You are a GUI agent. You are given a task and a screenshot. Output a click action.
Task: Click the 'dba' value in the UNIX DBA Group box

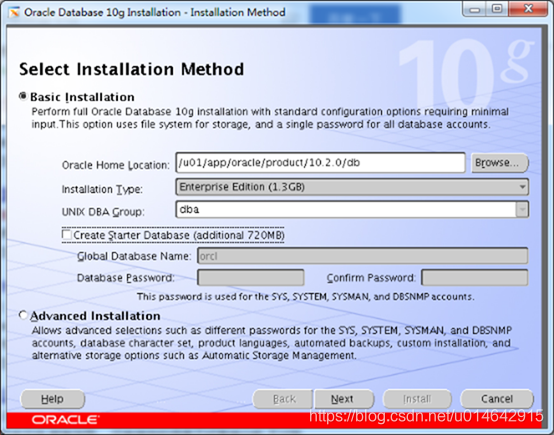[x=189, y=210]
